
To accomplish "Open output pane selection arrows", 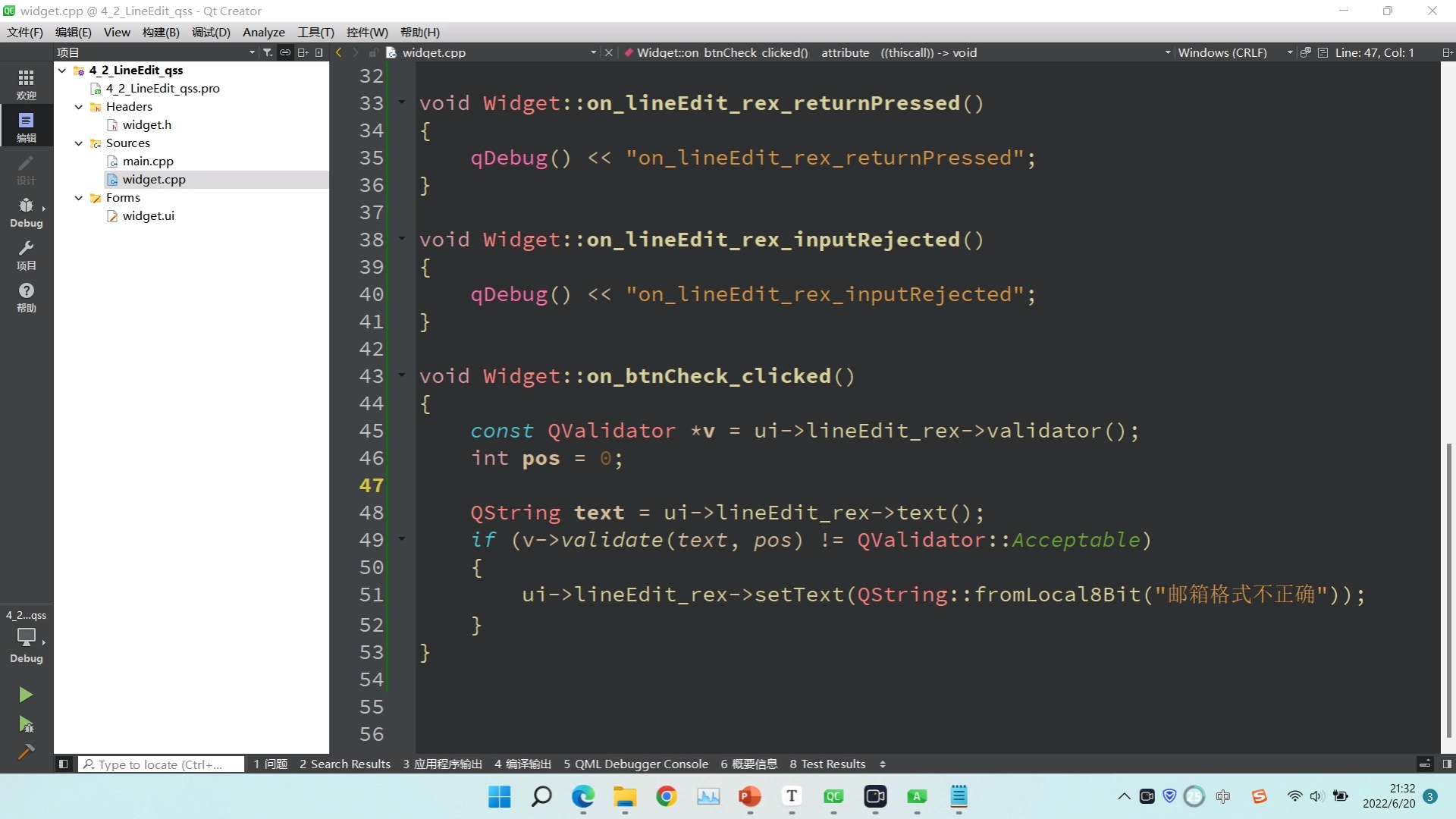I will (x=883, y=764).
